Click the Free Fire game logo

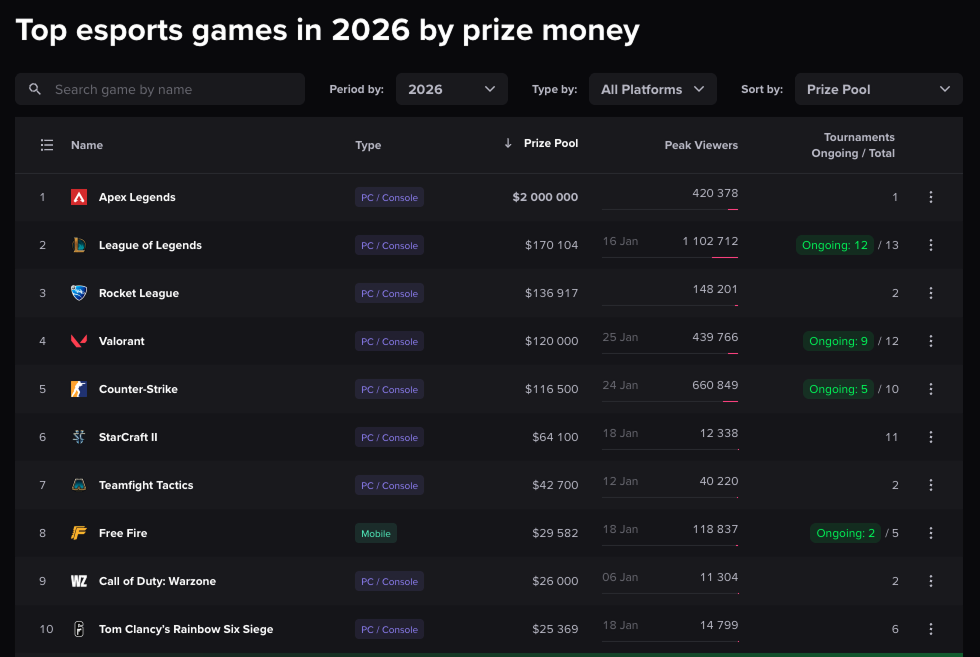(79, 532)
